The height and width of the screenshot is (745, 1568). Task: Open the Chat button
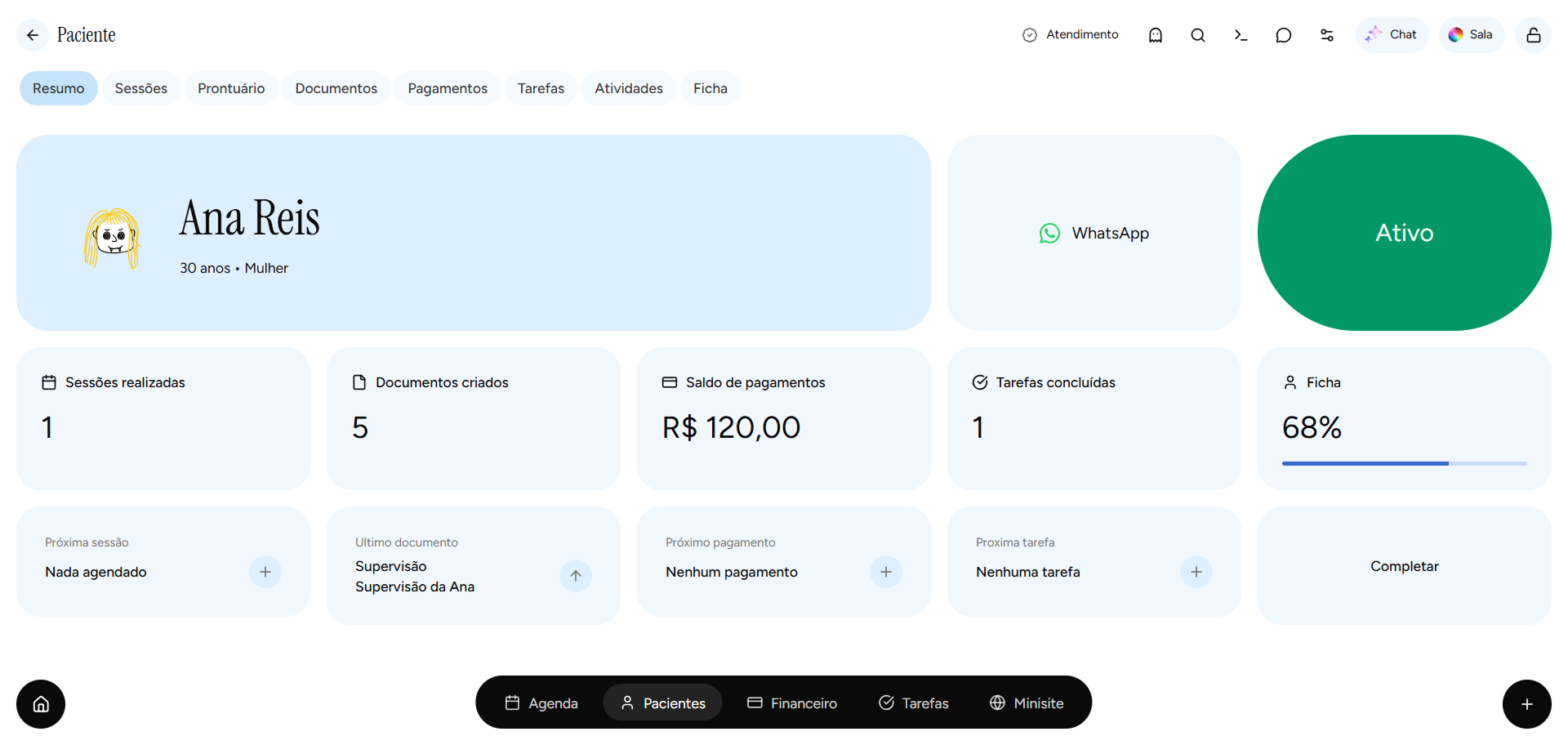(x=1392, y=35)
